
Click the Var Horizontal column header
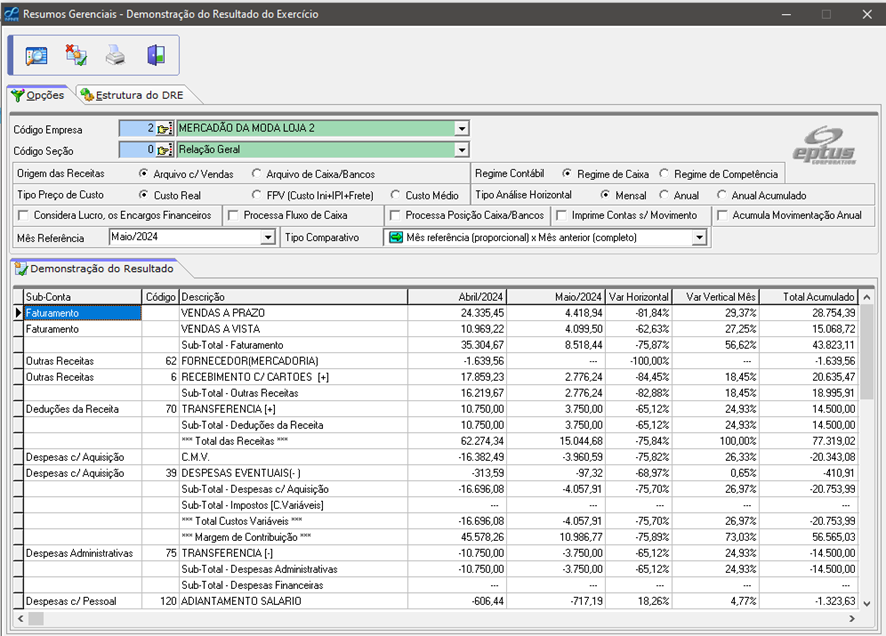point(639,297)
